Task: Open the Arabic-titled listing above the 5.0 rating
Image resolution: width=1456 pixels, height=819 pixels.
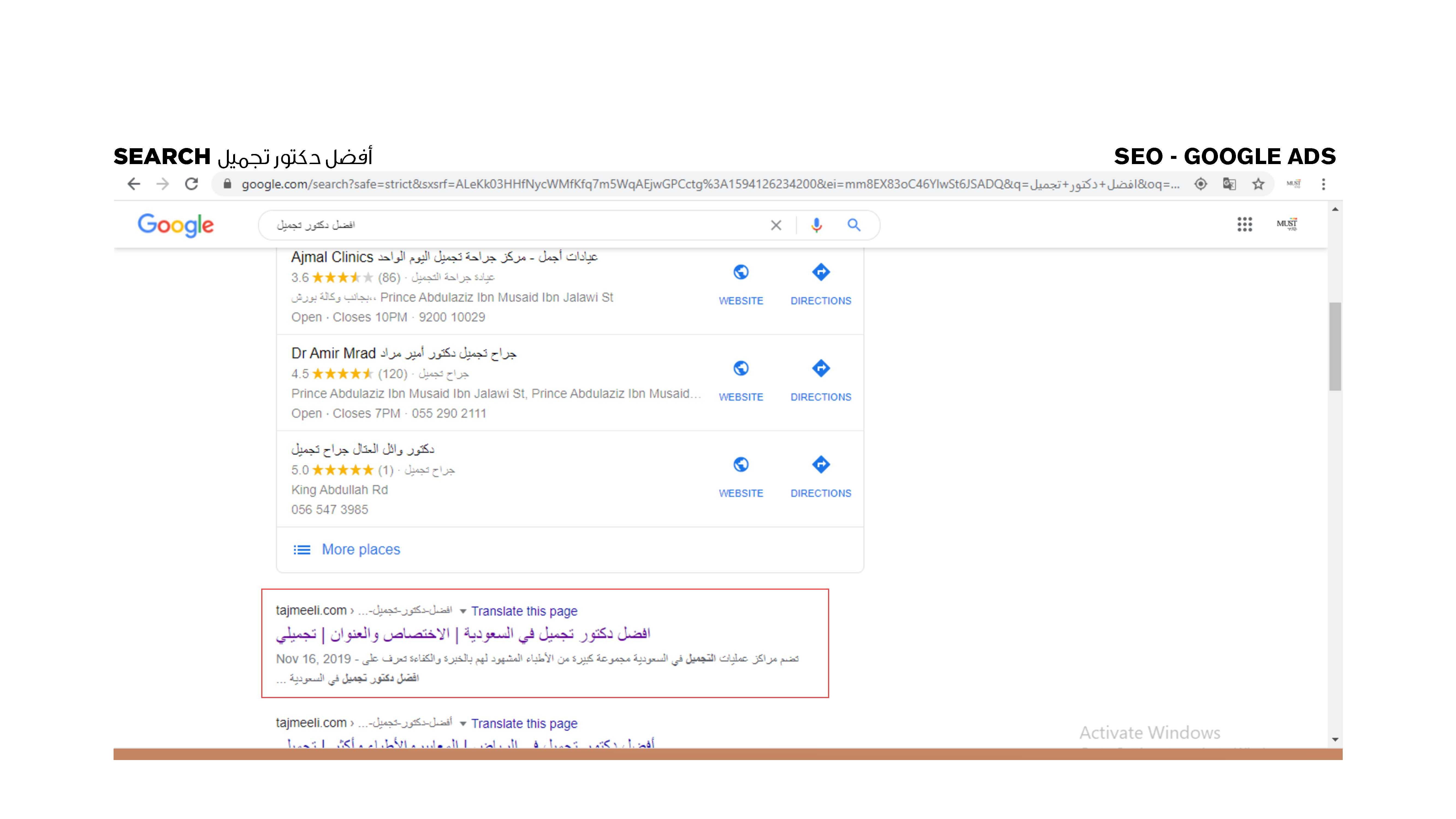Action: tap(363, 450)
